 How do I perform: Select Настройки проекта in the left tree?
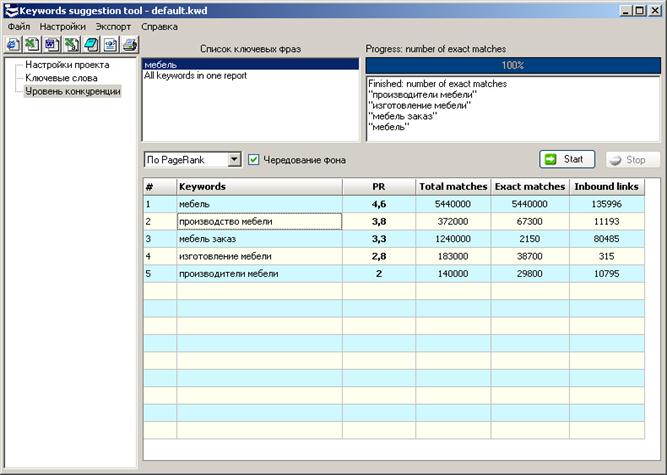(x=67, y=65)
